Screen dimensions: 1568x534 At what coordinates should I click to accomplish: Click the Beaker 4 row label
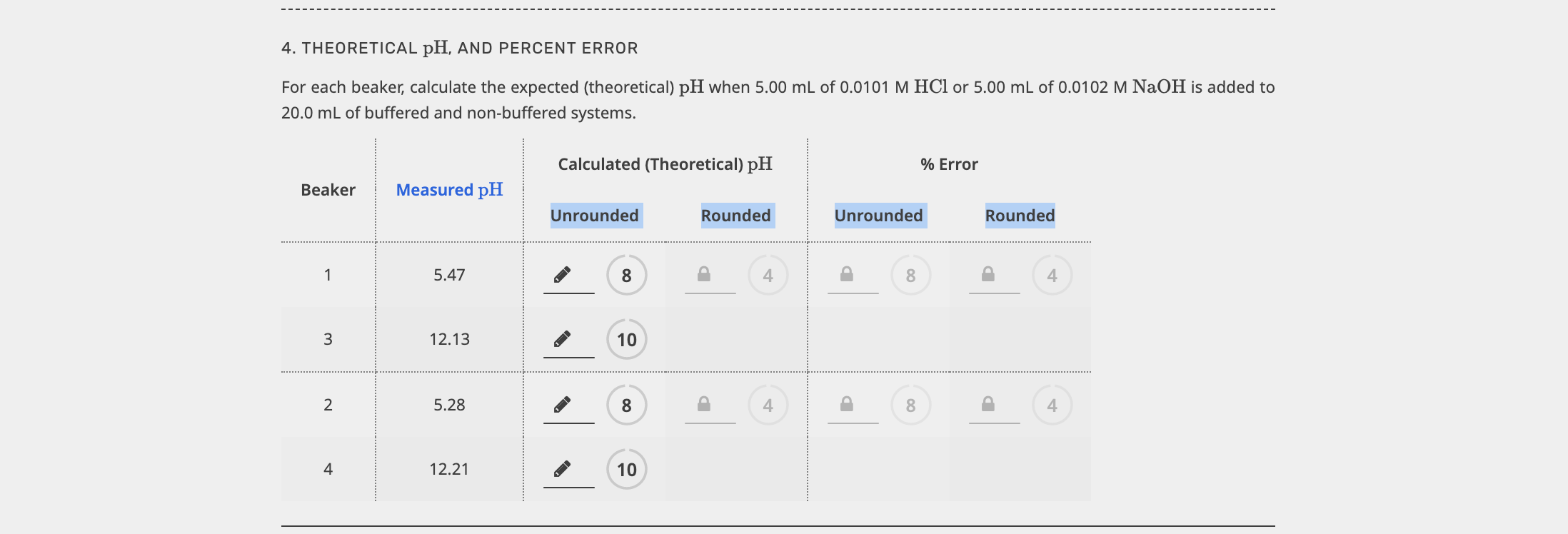[x=327, y=469]
